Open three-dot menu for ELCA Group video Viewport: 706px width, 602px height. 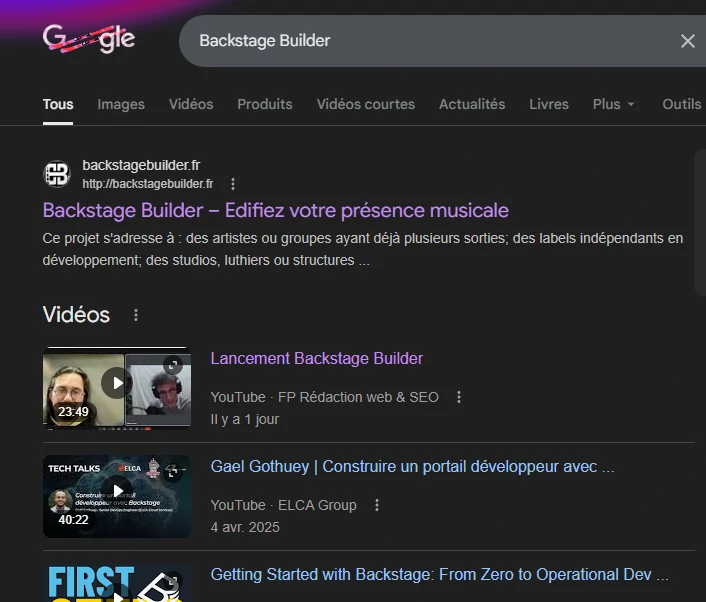[377, 505]
